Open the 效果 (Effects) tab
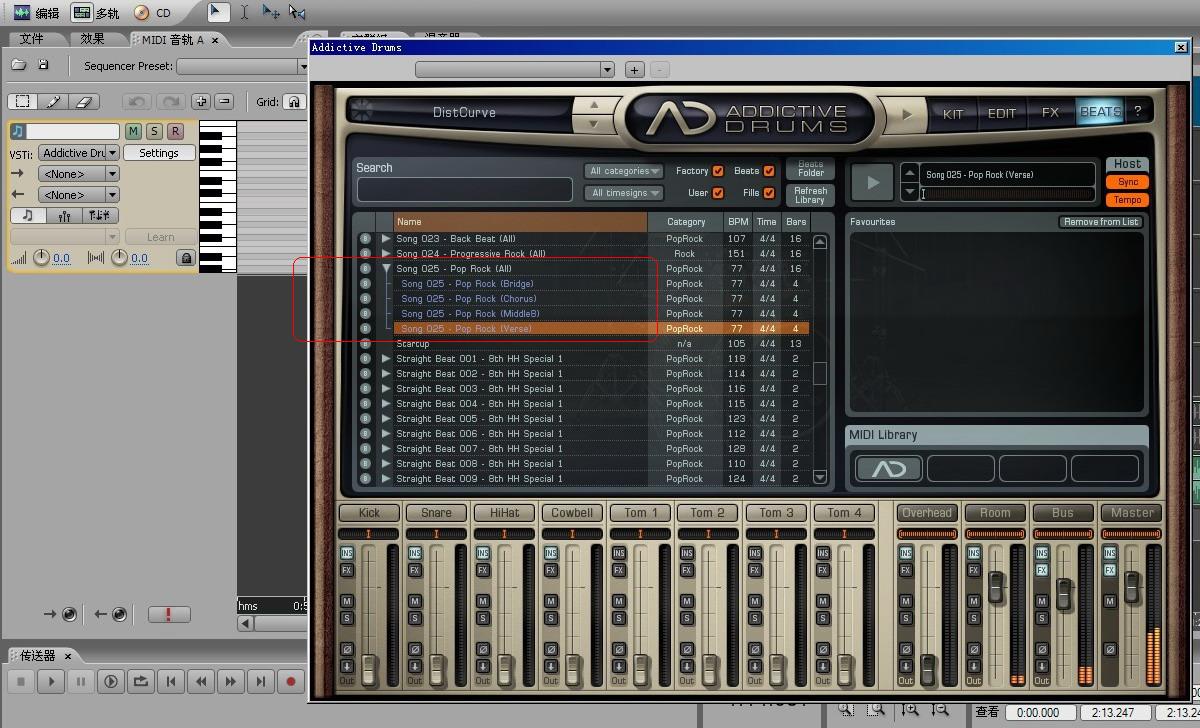Image resolution: width=1200 pixels, height=728 pixels. tap(93, 39)
